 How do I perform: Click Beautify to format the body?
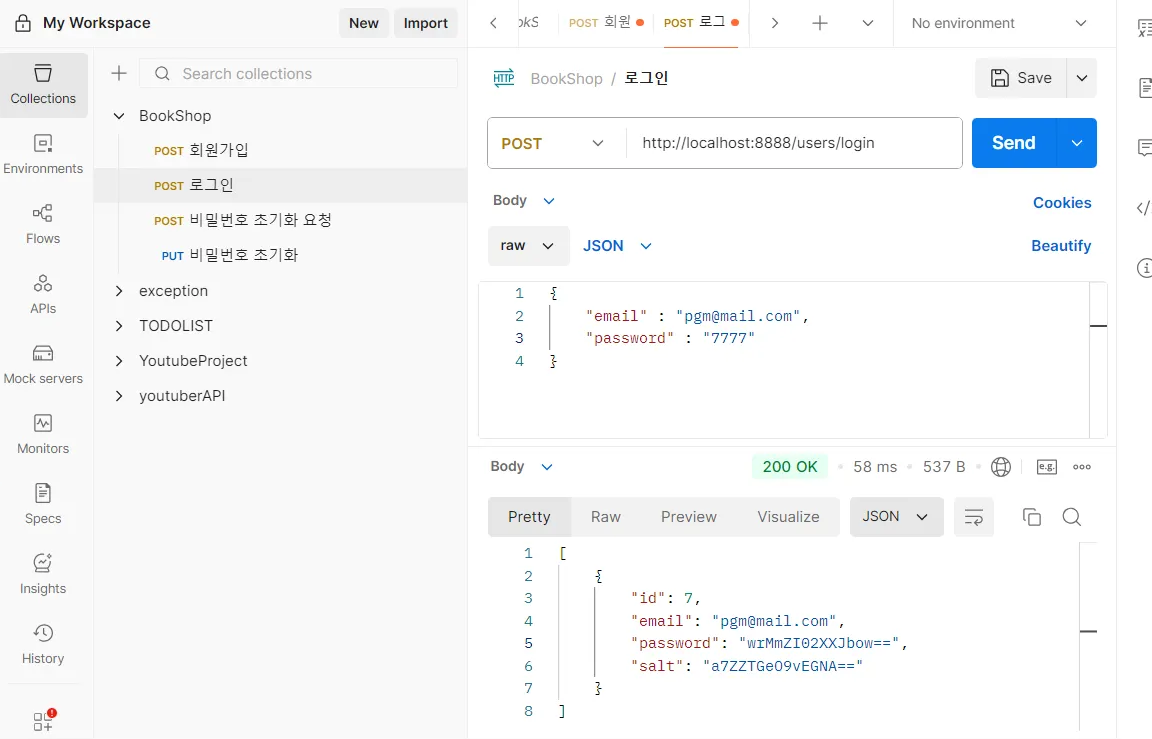(1061, 246)
